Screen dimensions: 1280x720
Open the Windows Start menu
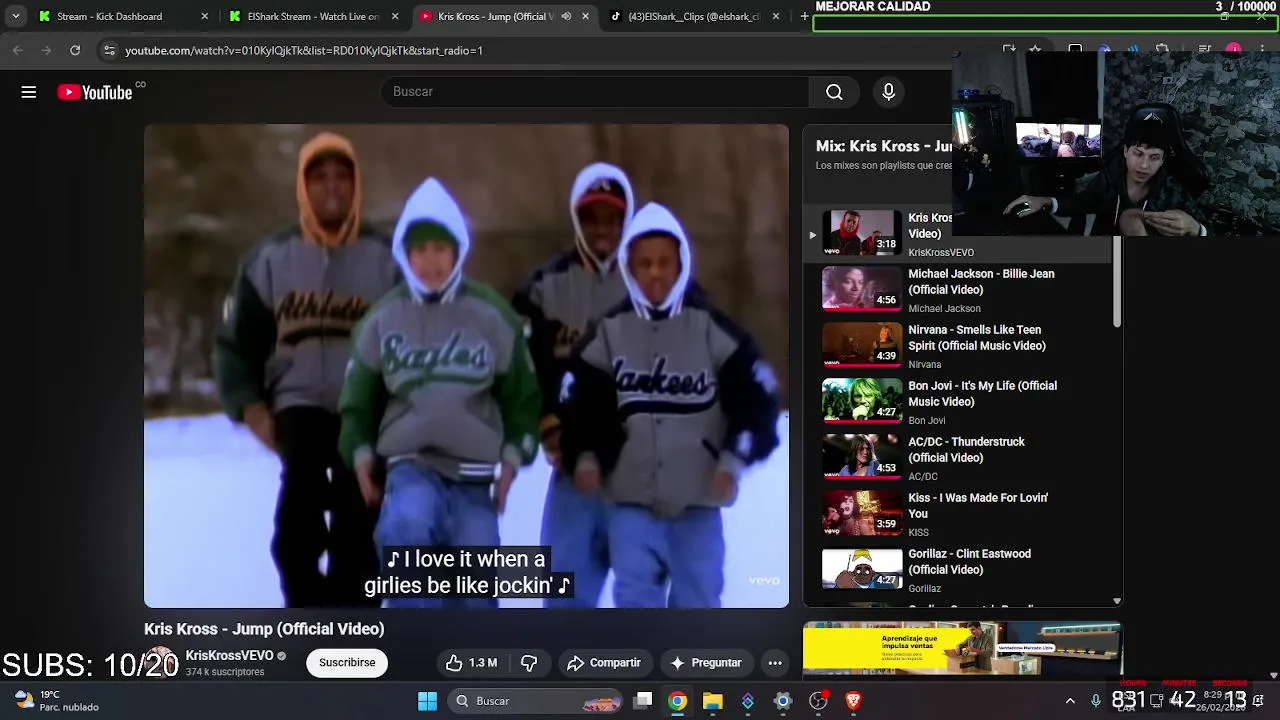tap(427, 701)
